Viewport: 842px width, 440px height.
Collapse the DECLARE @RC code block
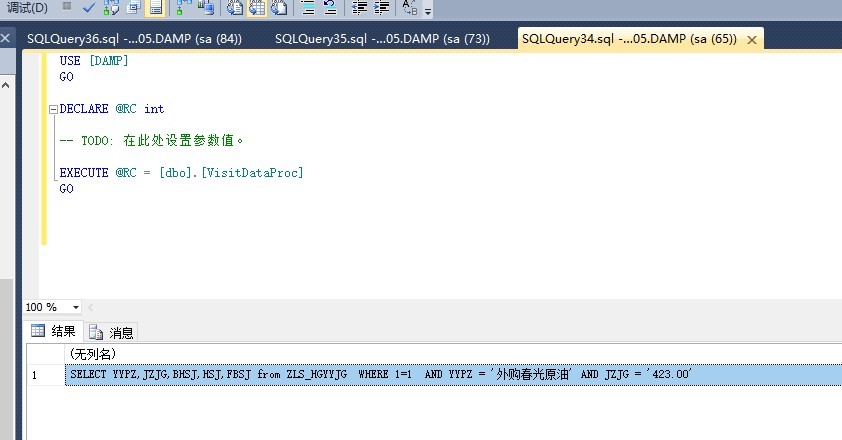click(x=53, y=109)
